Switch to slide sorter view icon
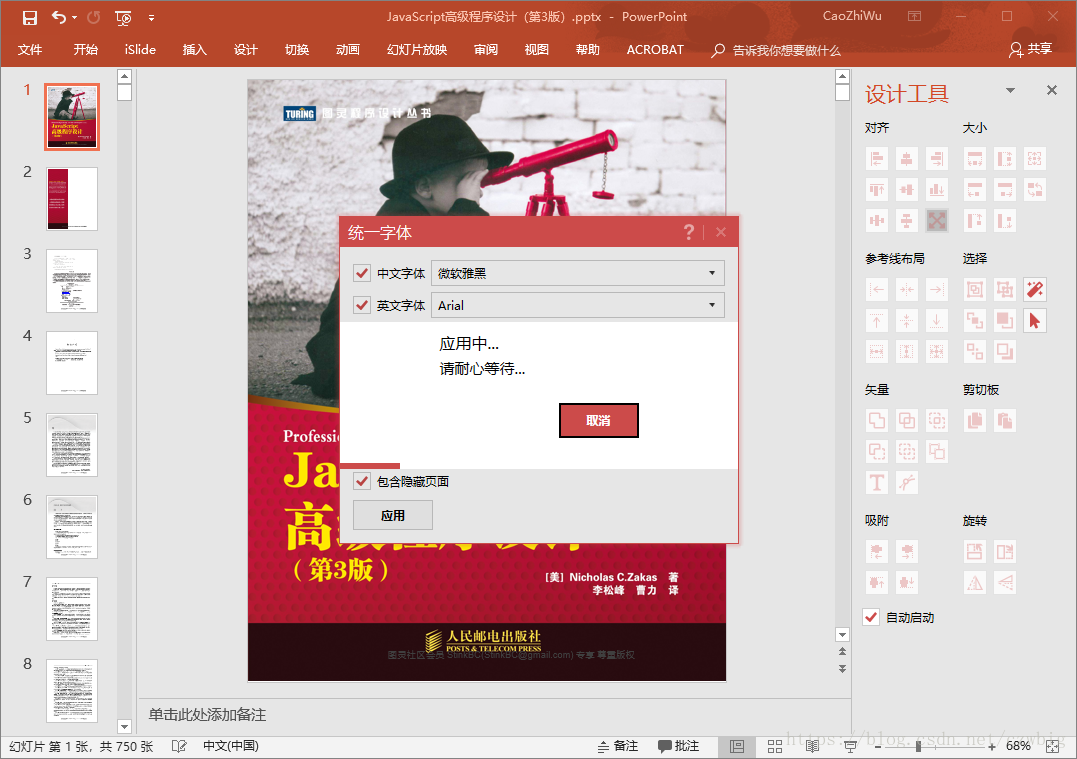The image size is (1077, 759). point(775,746)
